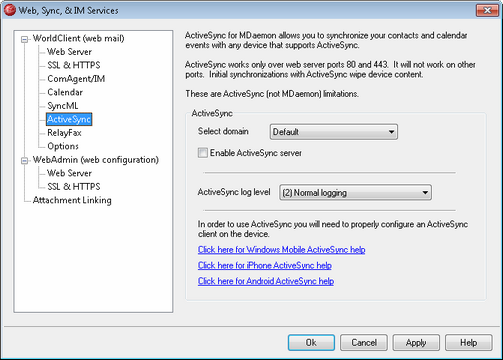Click the Help button
503x360 pixels.
coord(468,343)
